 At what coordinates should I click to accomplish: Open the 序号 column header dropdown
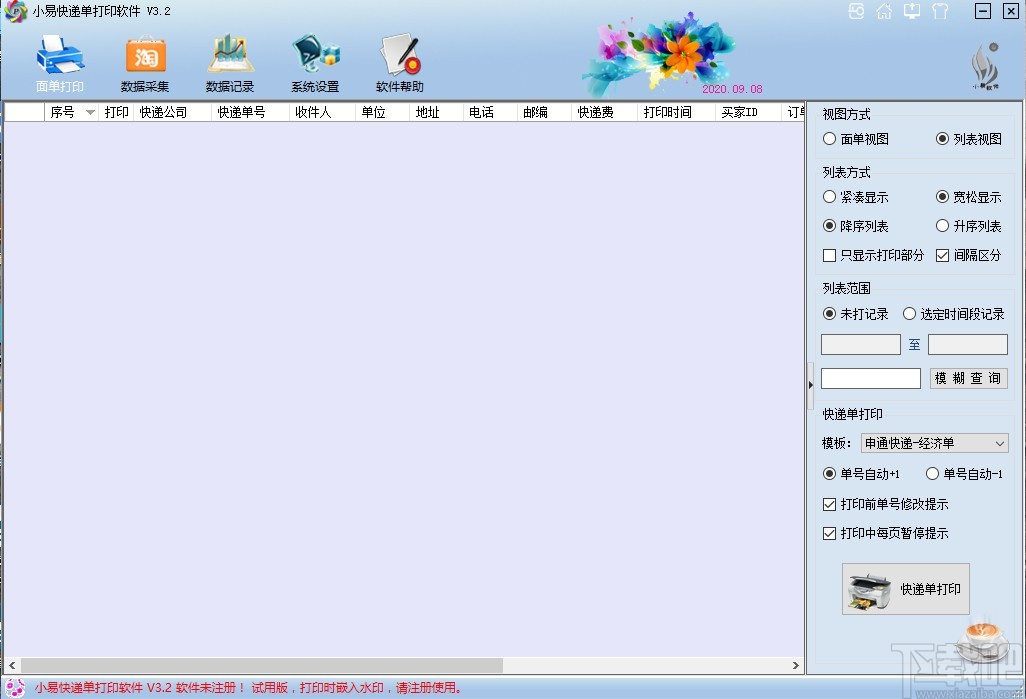click(88, 112)
